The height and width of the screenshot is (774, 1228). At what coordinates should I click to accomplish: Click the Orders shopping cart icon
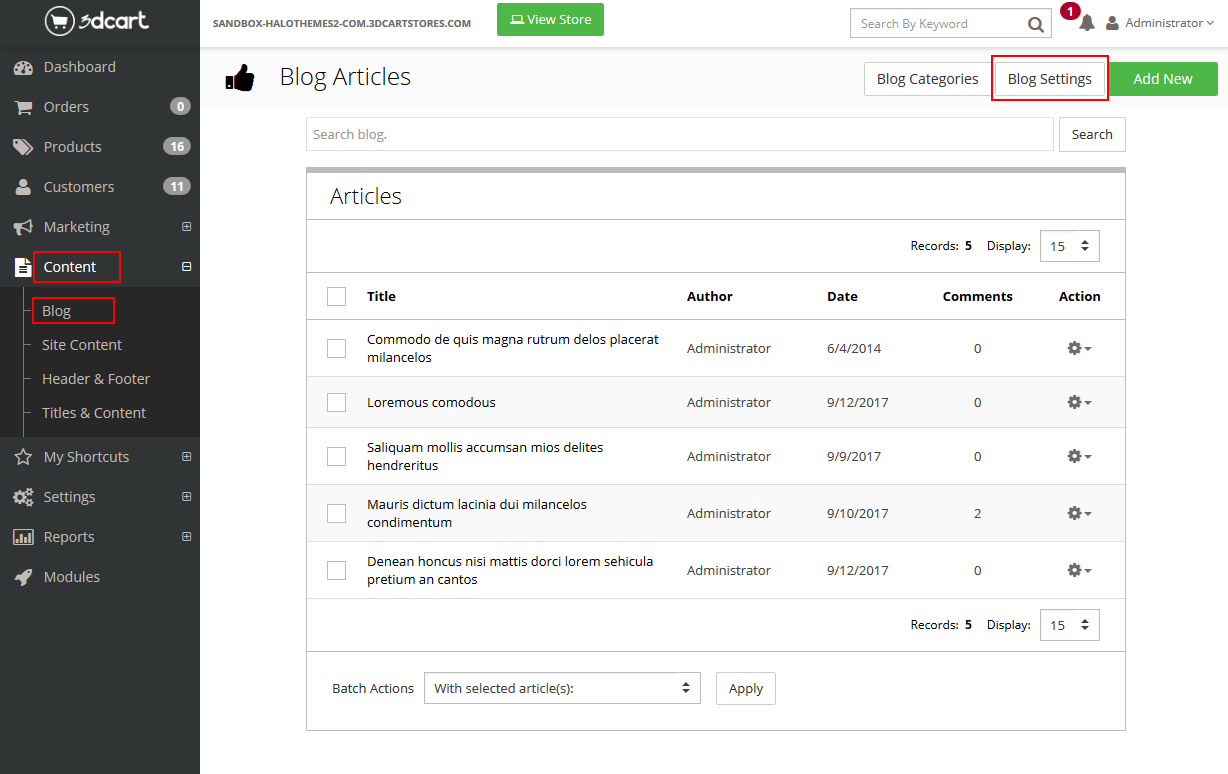click(23, 107)
